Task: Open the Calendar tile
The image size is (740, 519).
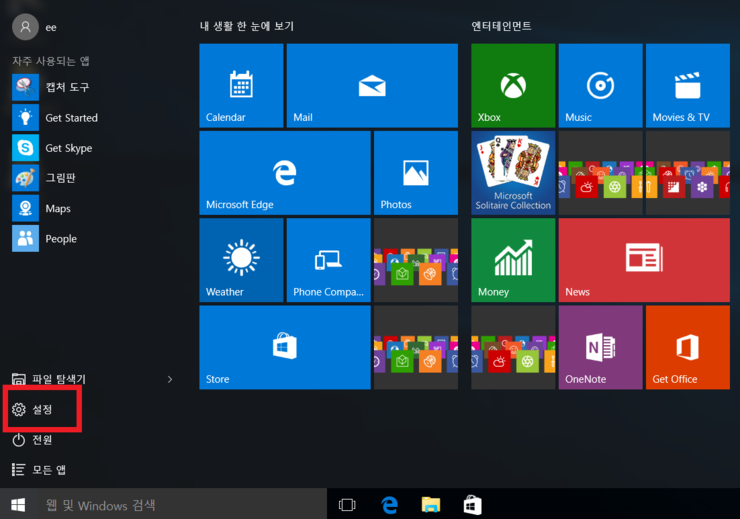Action: (x=241, y=85)
